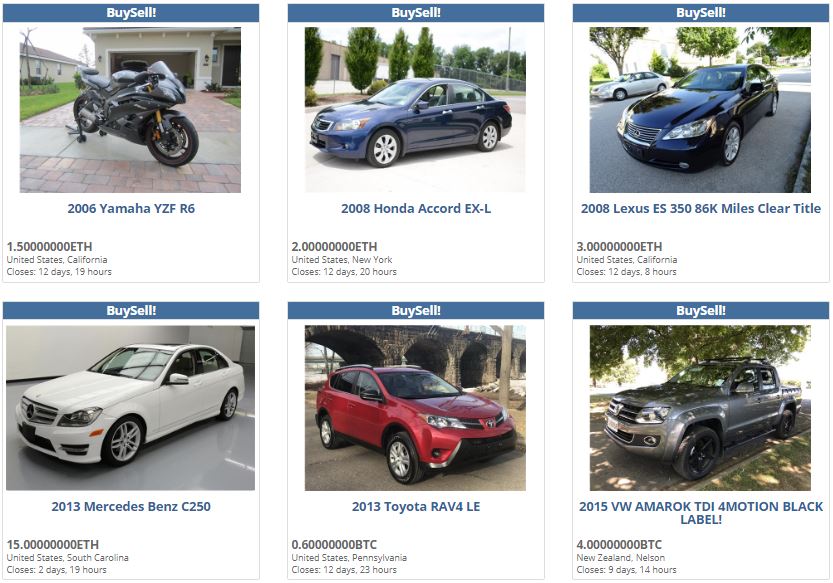This screenshot has height=583, width=833.
Task: Follow the 2008 Honda Accord EX-L title link
Action: [416, 208]
